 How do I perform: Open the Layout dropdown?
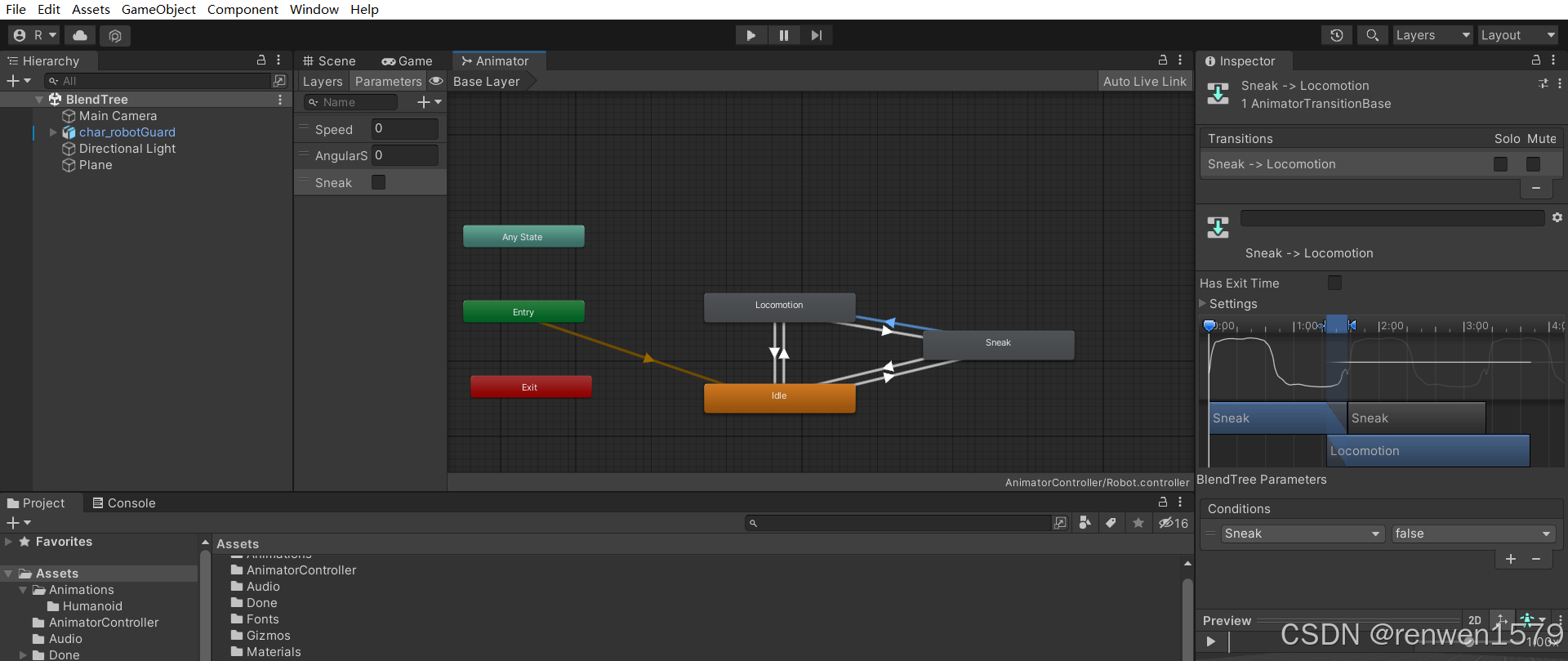click(x=1518, y=35)
